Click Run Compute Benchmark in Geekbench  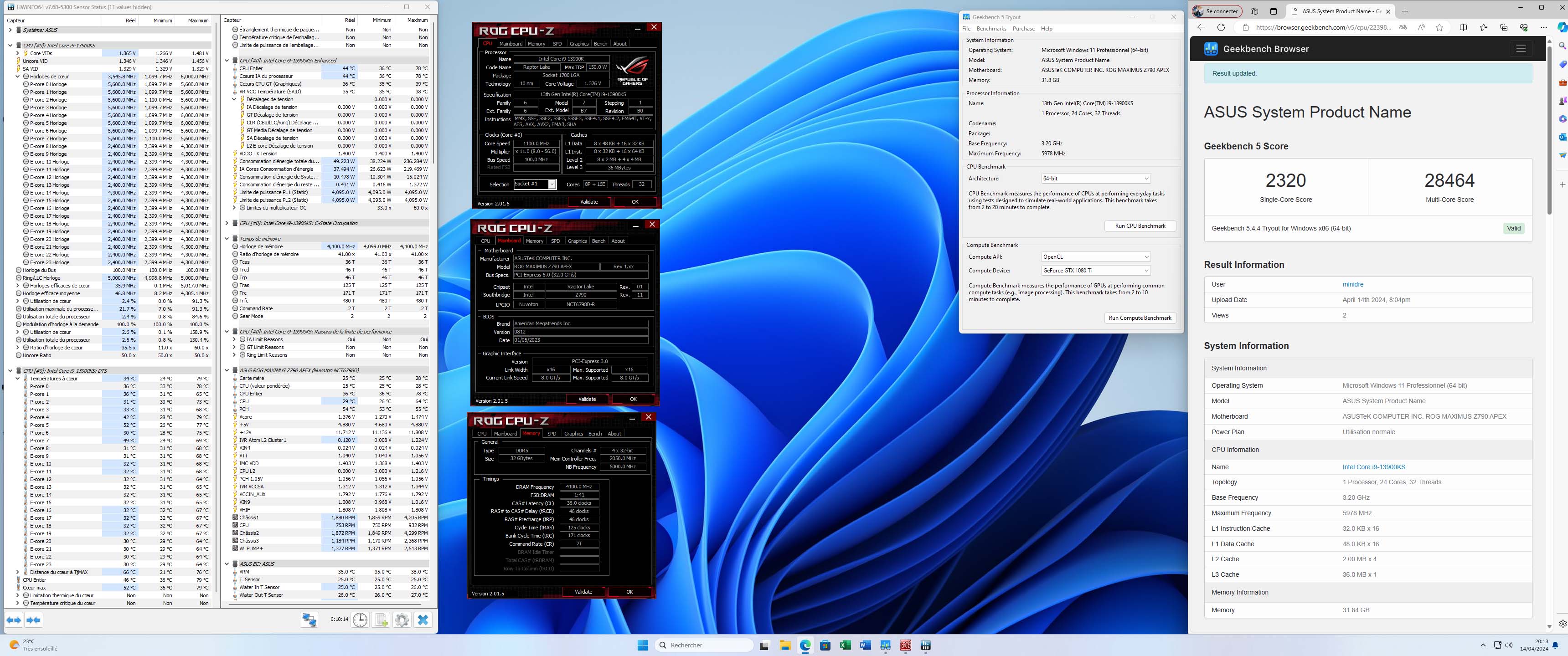1140,318
